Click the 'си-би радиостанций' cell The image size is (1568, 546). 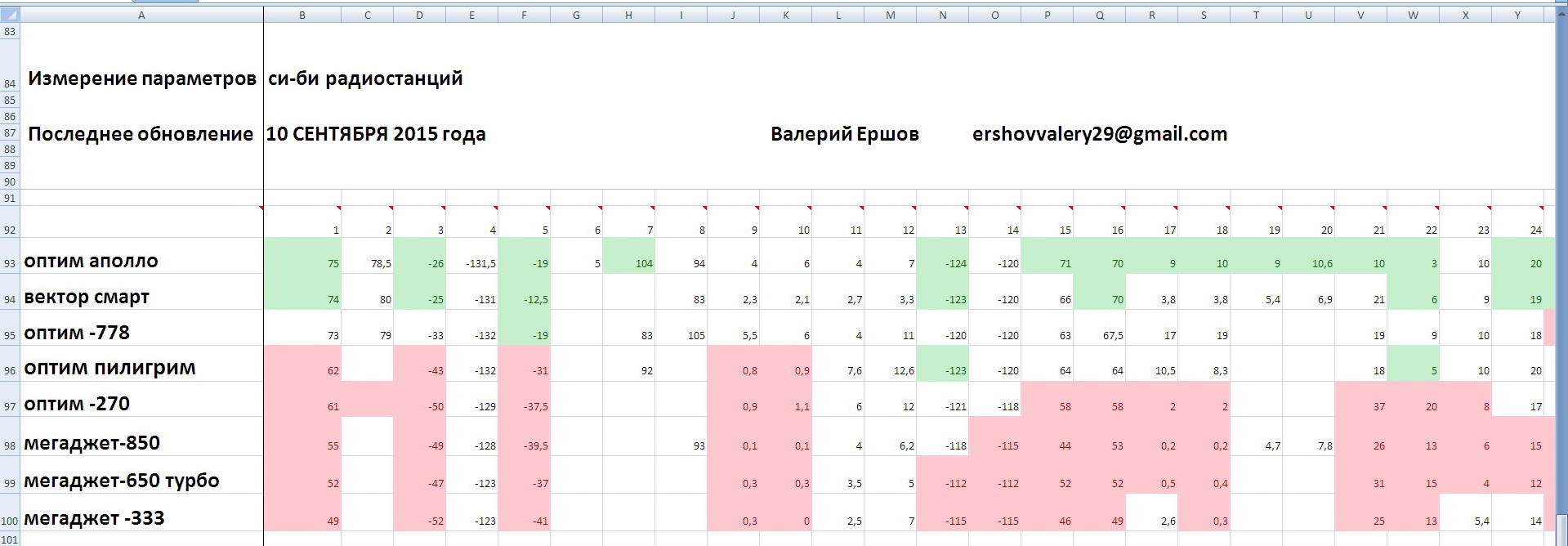(365, 78)
